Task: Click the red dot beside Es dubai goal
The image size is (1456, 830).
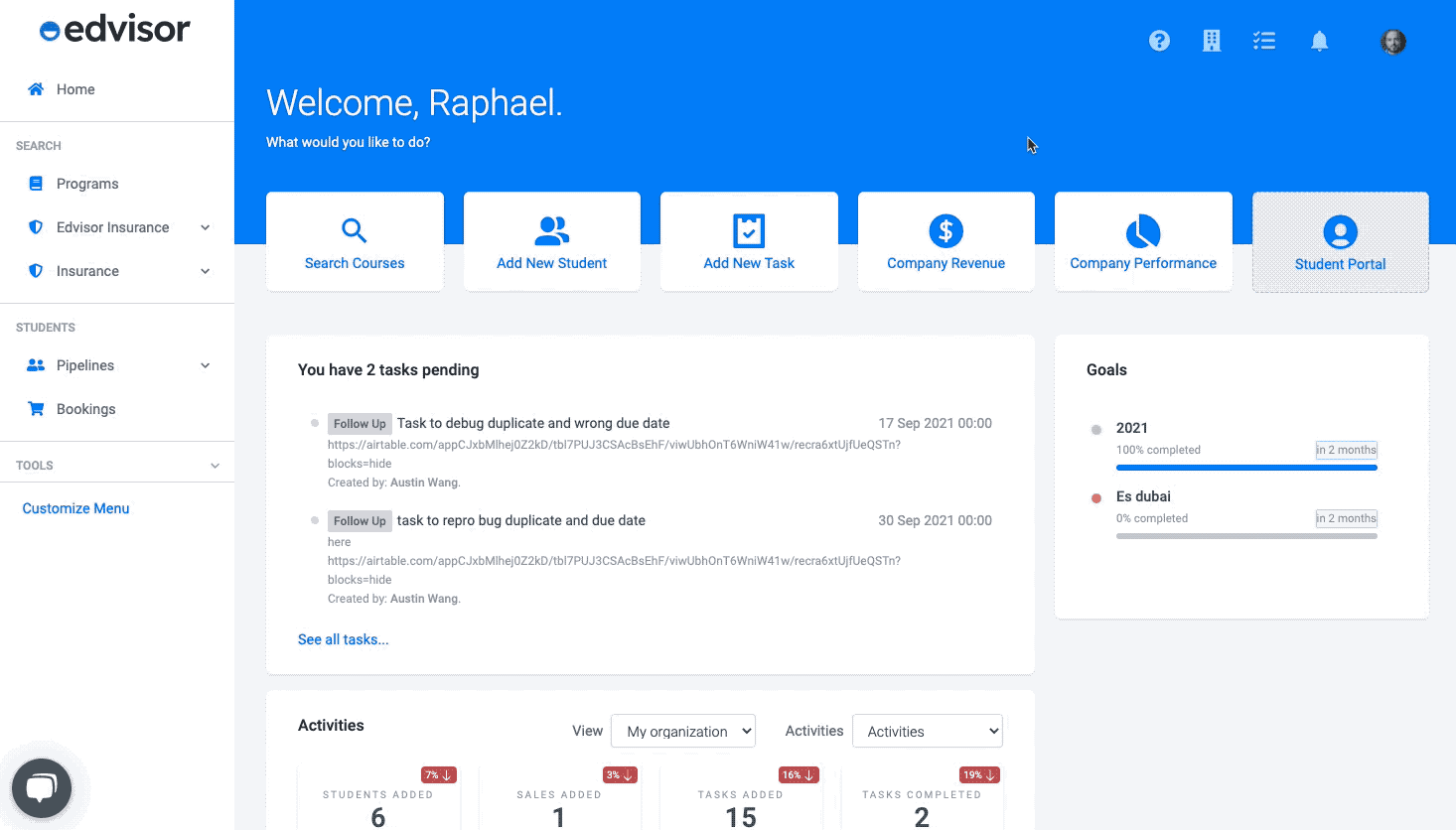Action: (x=1096, y=498)
